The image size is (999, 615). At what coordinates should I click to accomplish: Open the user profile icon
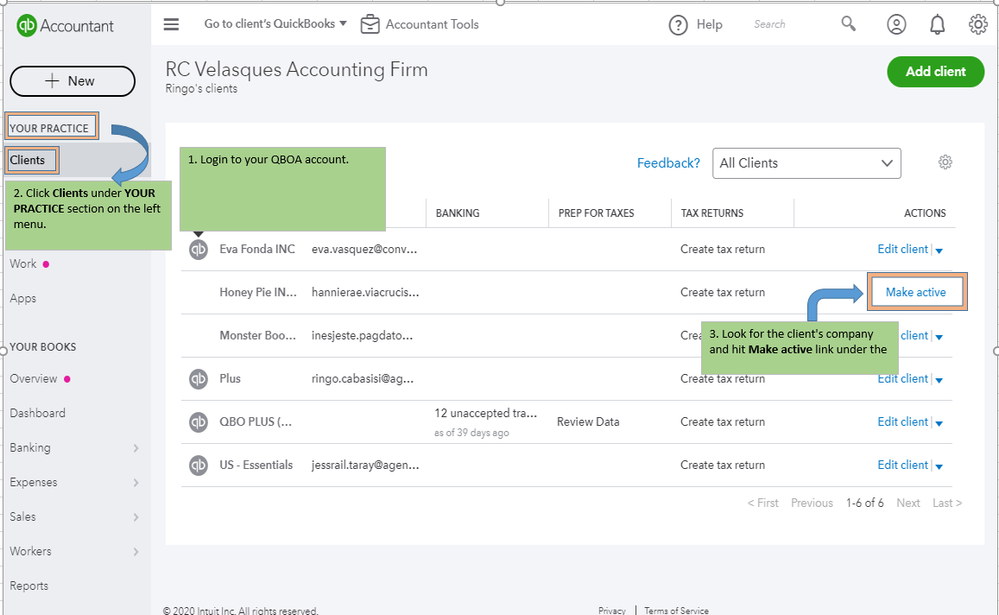tap(896, 24)
